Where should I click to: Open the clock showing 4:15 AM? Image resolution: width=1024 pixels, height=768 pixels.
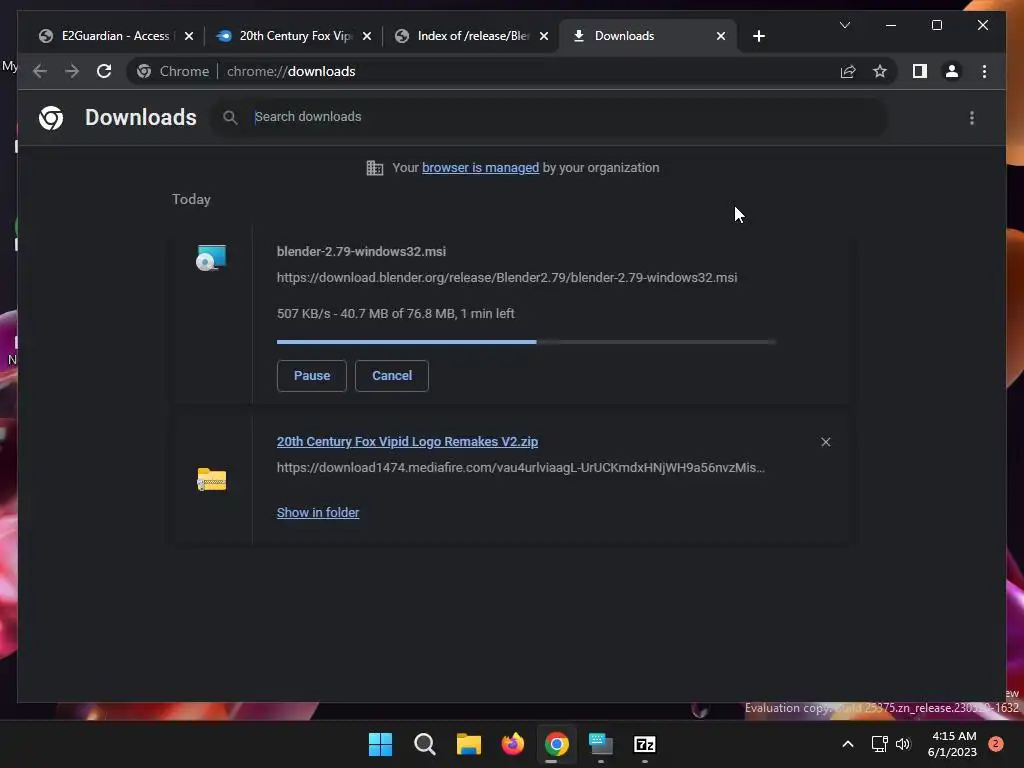pos(952,744)
